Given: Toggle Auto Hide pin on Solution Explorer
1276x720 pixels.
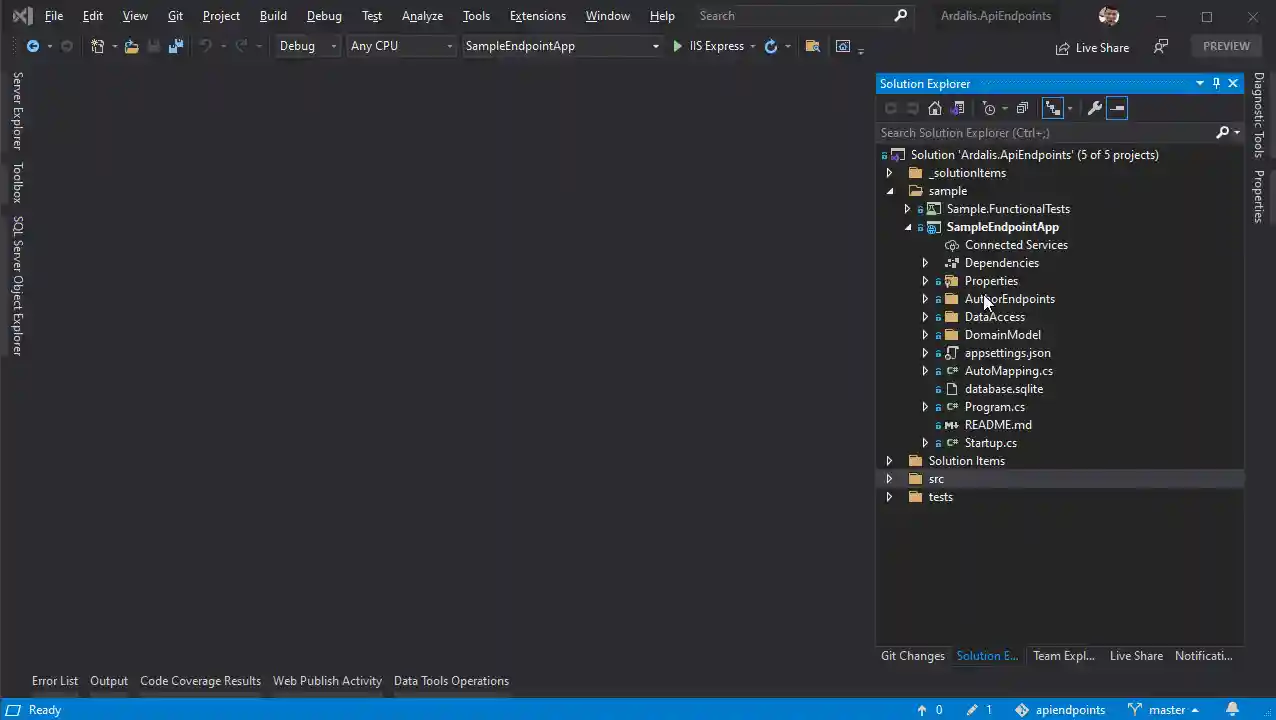Looking at the screenshot, I should click(x=1216, y=84).
